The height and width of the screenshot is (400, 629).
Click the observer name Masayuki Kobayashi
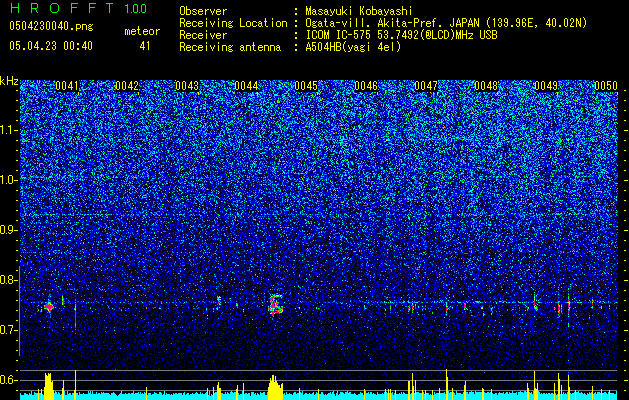point(359,11)
